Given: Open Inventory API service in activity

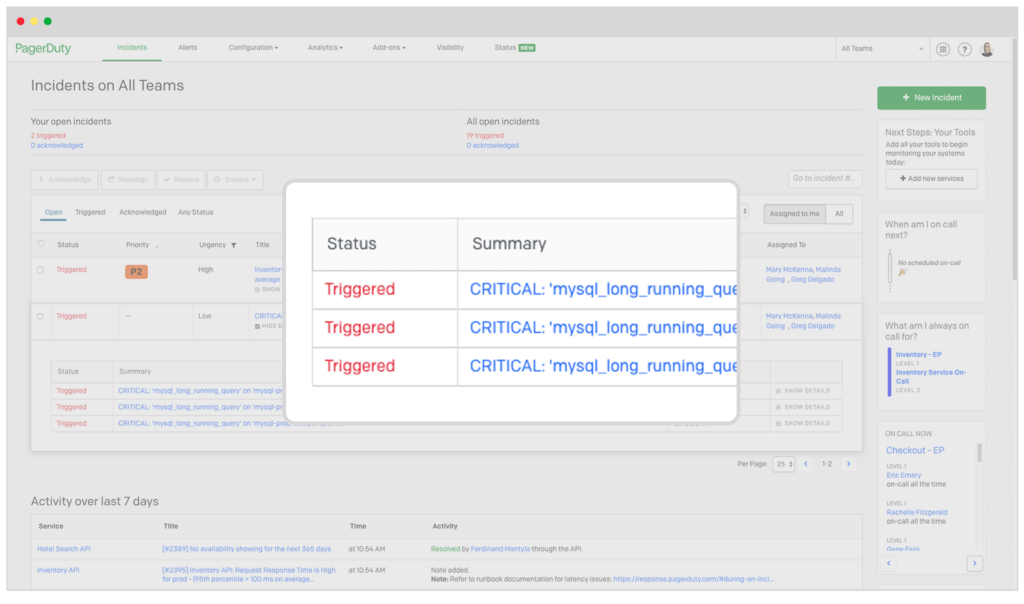Looking at the screenshot, I should click(x=58, y=571).
